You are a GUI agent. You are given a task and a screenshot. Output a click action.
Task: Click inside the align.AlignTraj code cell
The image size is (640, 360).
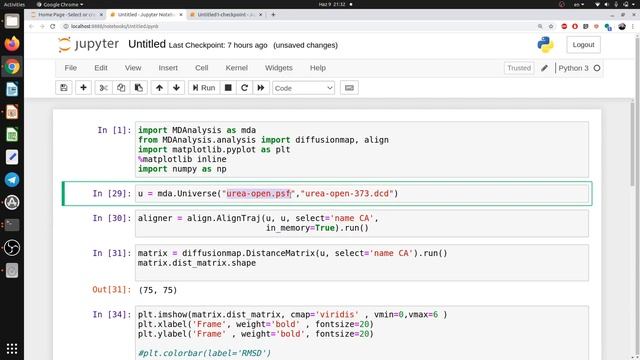[x=362, y=223]
